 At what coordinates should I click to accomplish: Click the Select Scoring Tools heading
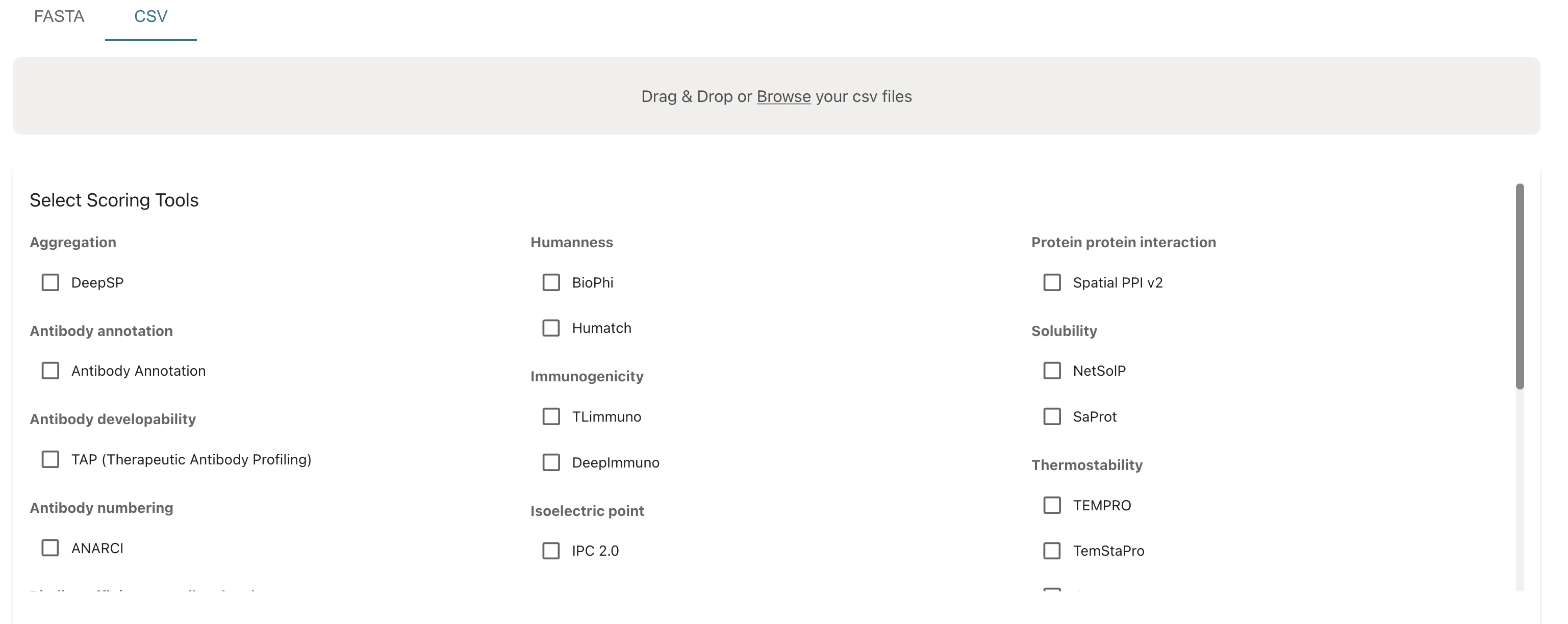tap(114, 199)
